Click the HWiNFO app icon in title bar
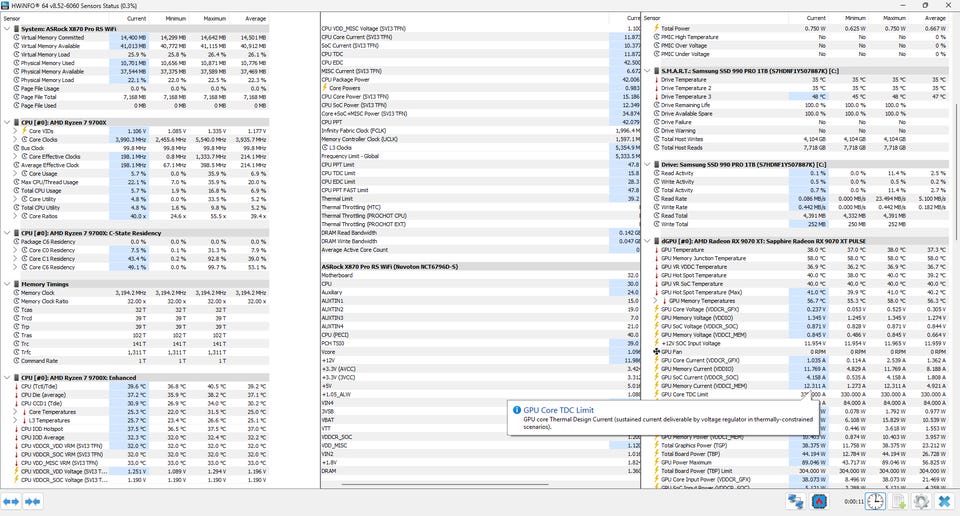 click(x=6, y=5)
